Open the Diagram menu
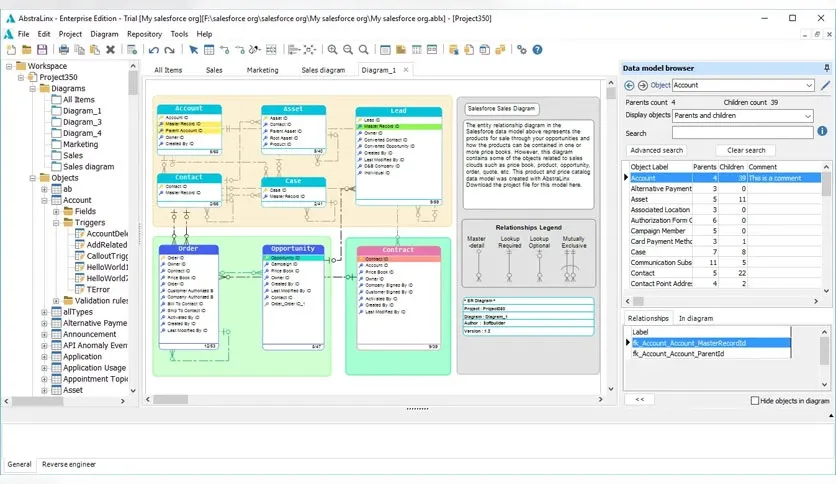 coord(104,34)
